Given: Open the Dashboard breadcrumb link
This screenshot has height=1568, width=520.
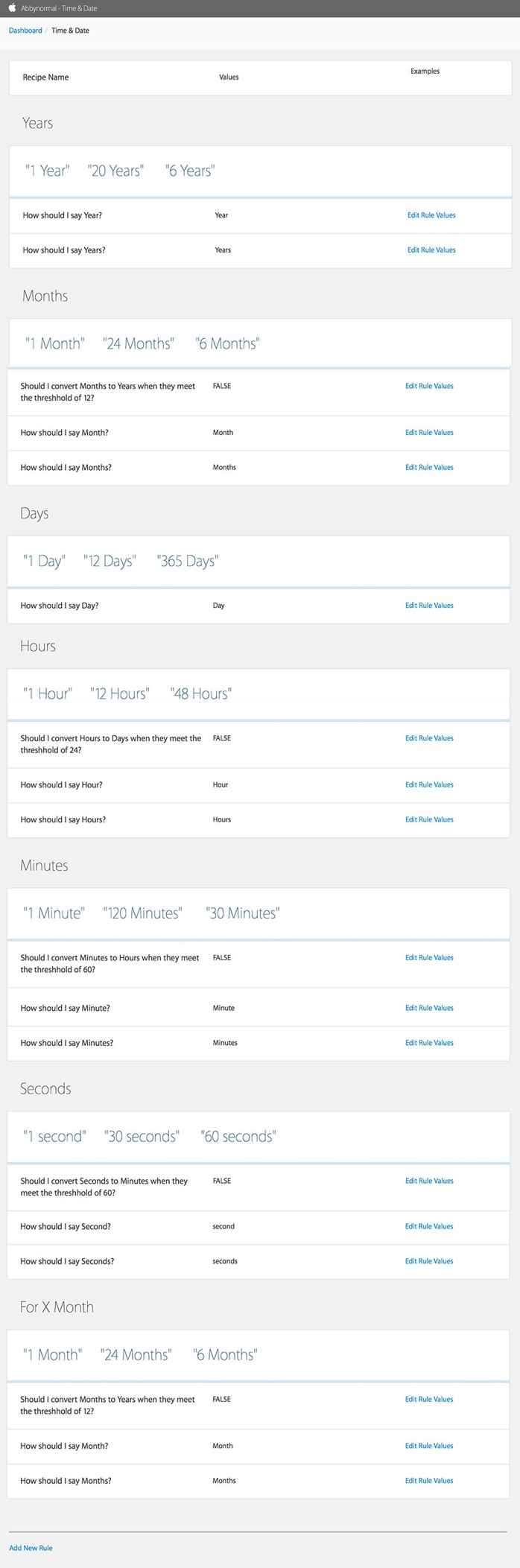Looking at the screenshot, I should click(x=25, y=31).
